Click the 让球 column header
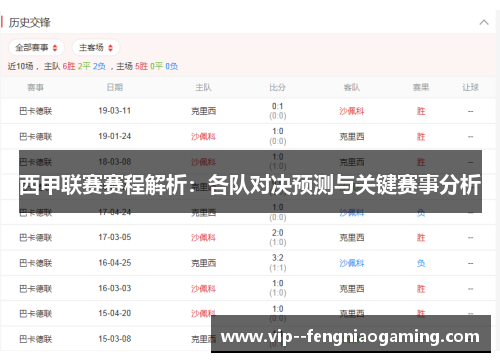Screen dimensions: 500x362 [470, 88]
